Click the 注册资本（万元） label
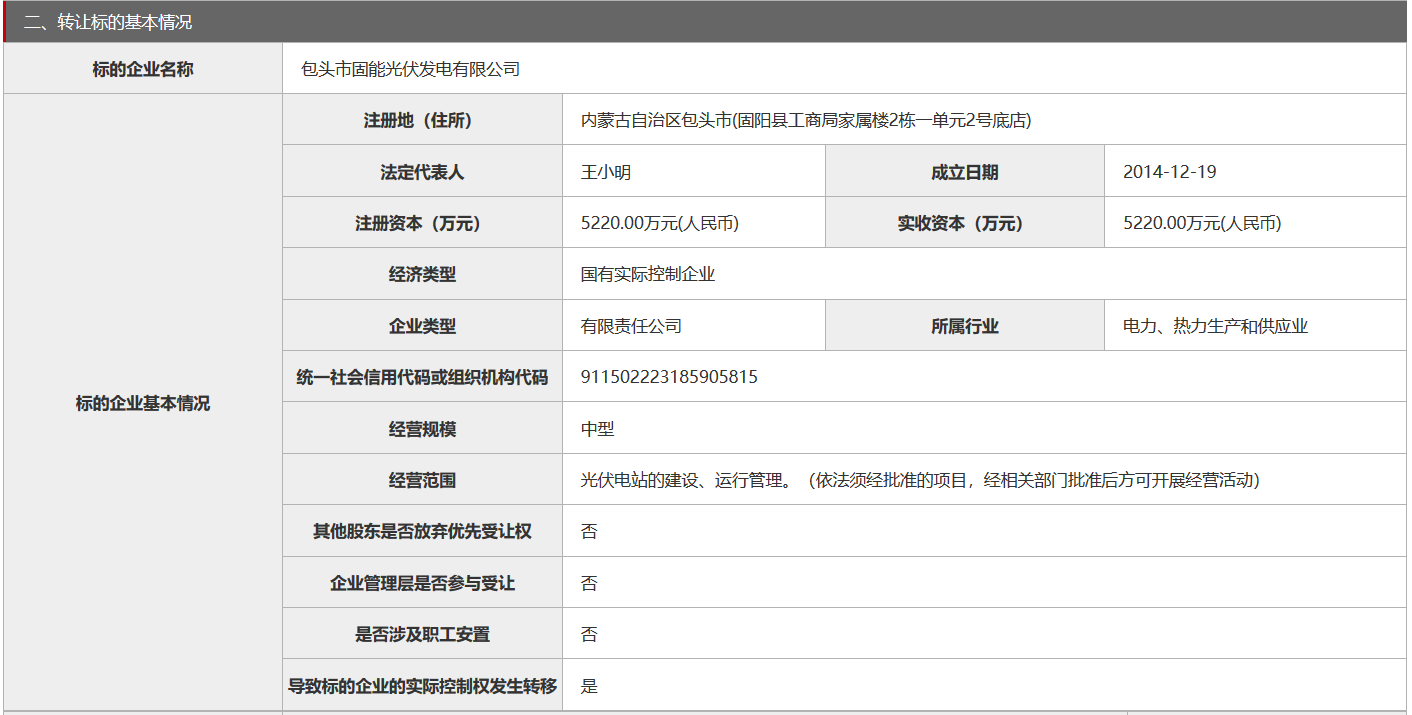This screenshot has height=715, width=1412. pyautogui.click(x=422, y=224)
